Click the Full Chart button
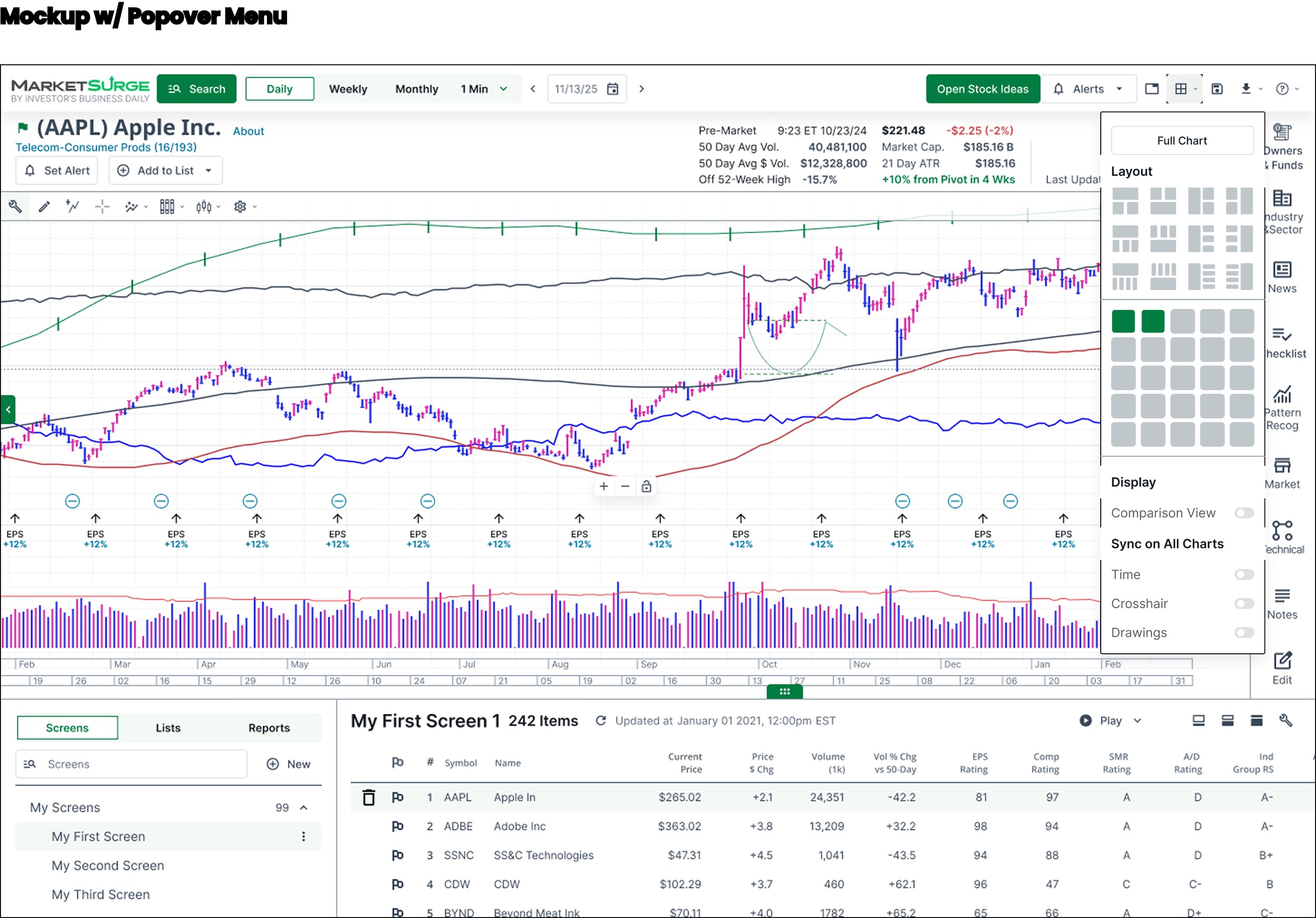 [x=1182, y=141]
